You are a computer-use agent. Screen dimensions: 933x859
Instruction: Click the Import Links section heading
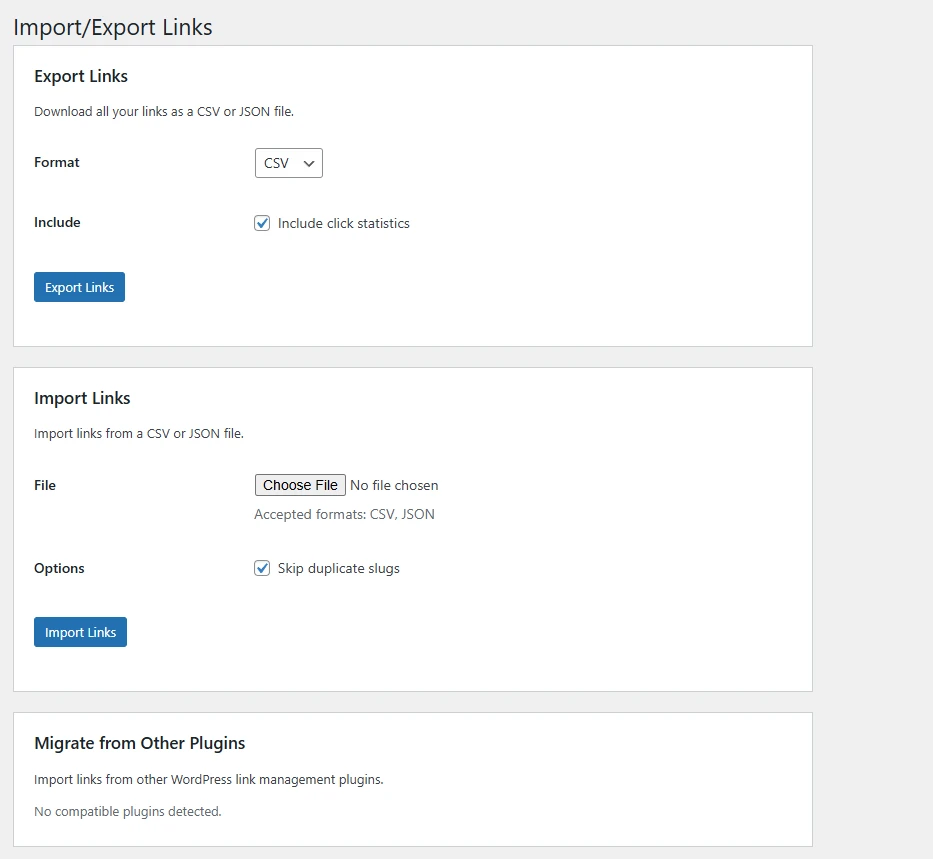tap(82, 398)
